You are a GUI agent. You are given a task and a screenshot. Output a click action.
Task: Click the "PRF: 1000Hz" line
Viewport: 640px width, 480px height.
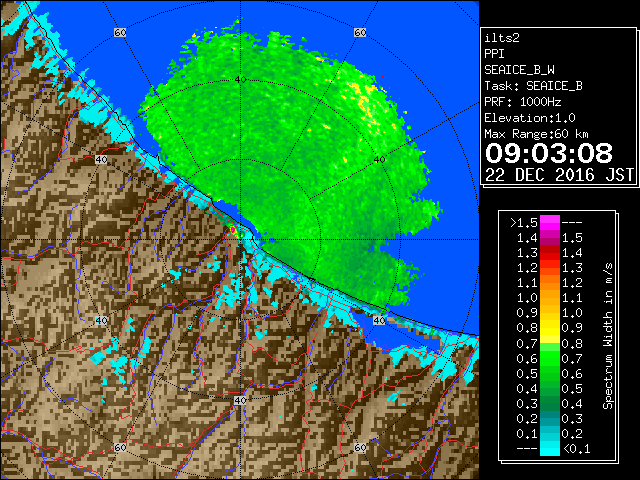pos(523,102)
